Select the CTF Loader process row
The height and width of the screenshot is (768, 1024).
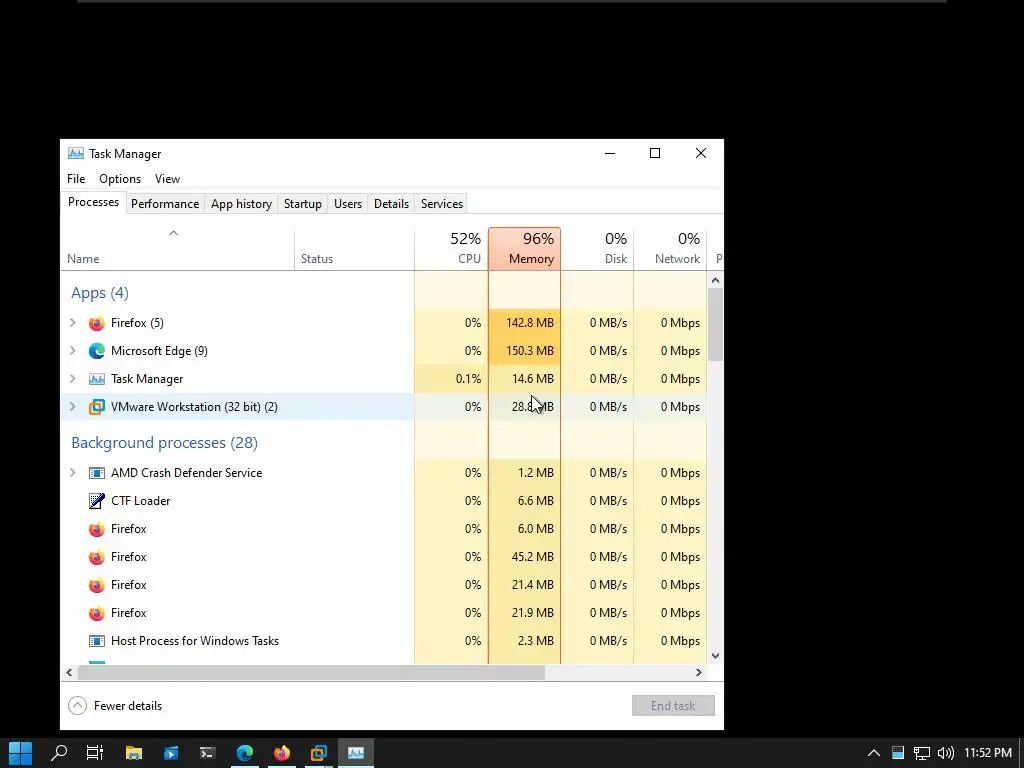[x=384, y=501]
